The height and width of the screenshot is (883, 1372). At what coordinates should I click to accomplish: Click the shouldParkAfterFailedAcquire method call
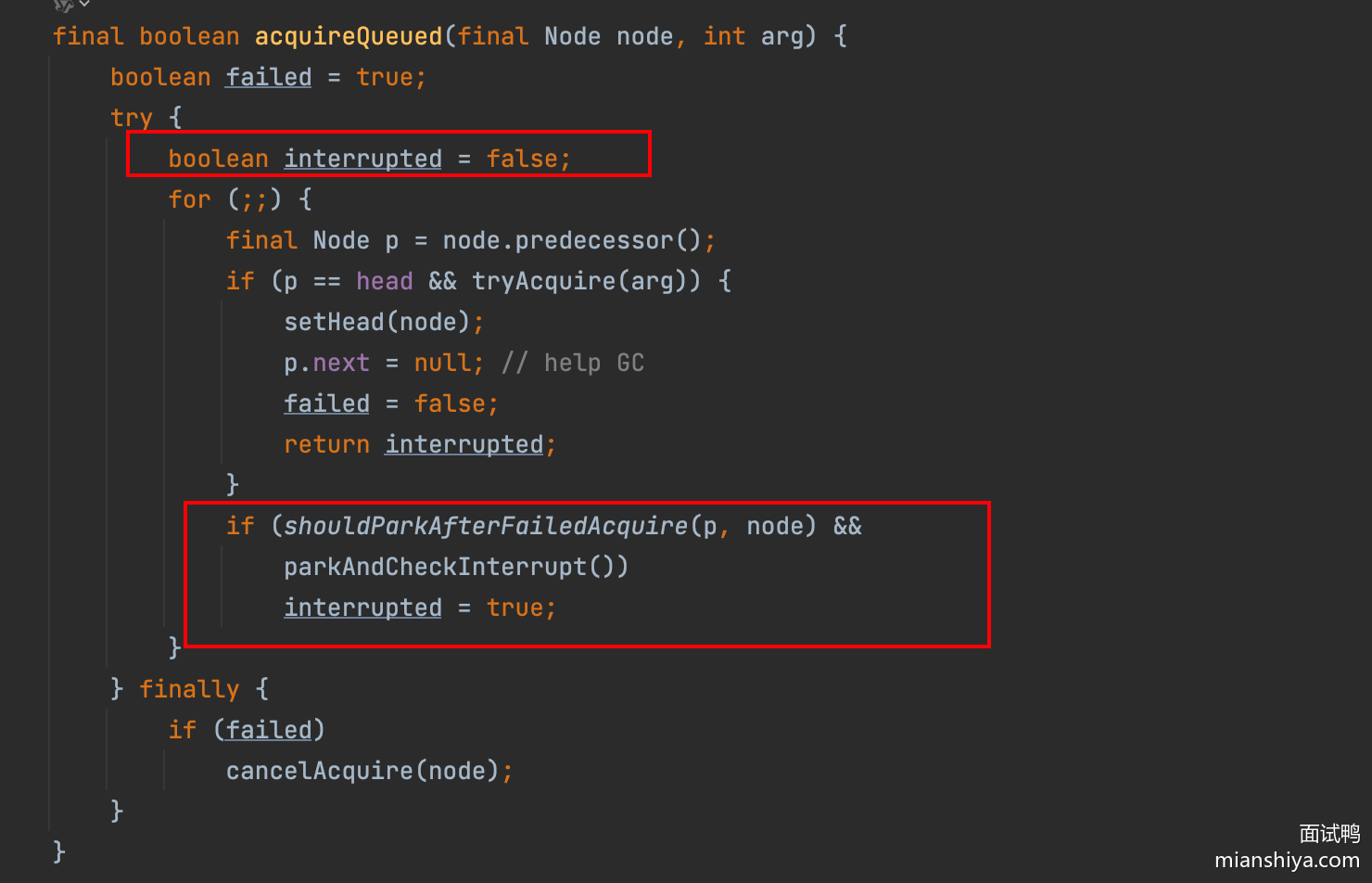486,526
